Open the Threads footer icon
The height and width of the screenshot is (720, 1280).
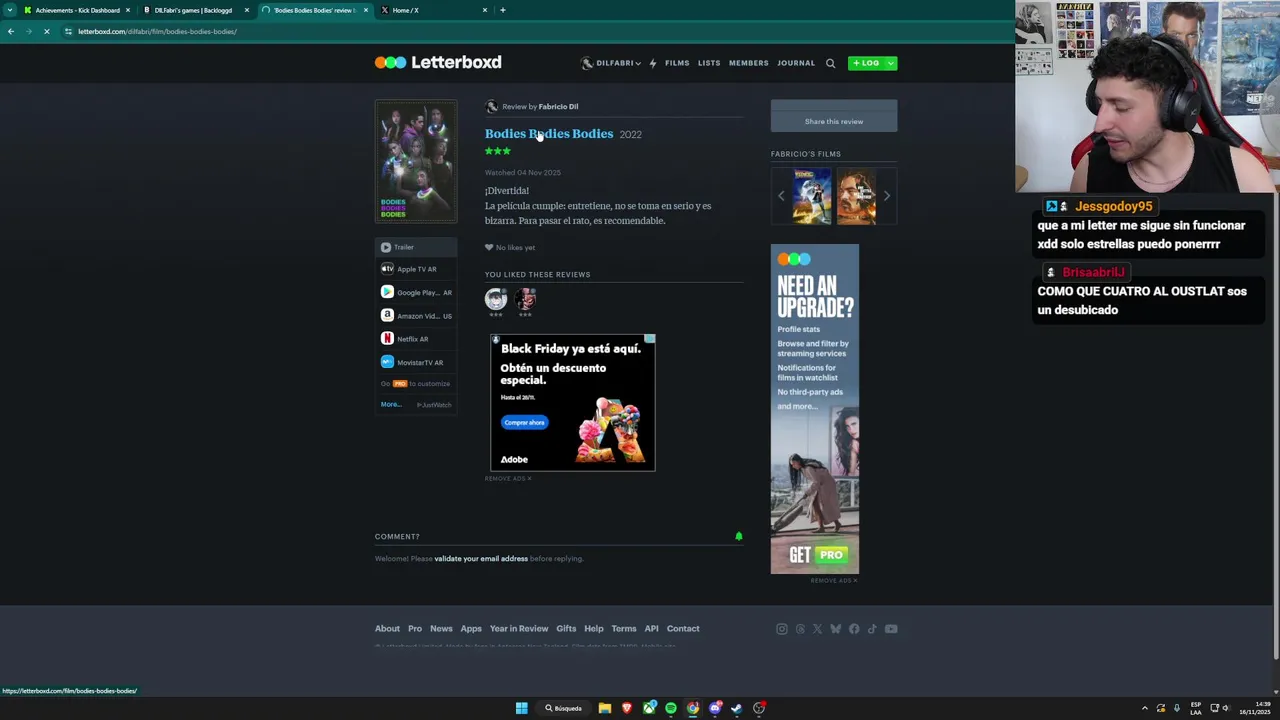(x=800, y=629)
